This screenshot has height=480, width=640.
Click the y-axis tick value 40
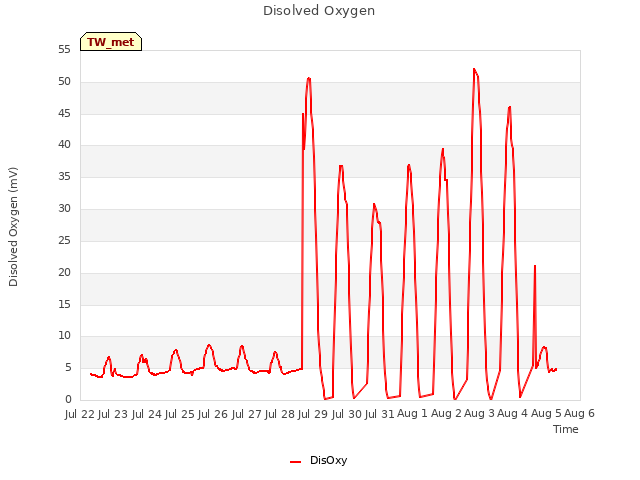[x=64, y=145]
